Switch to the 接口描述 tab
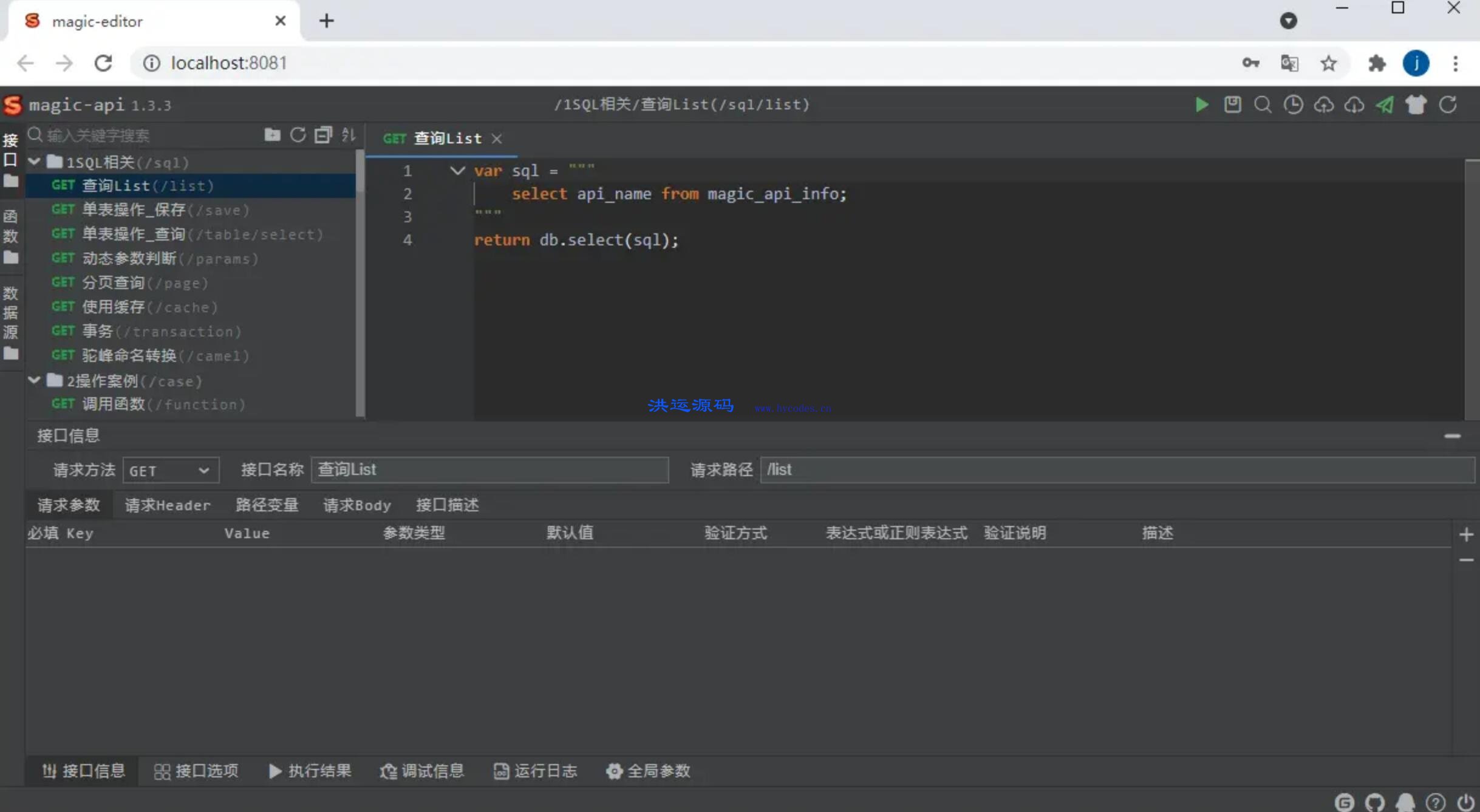The width and height of the screenshot is (1480, 812). (x=448, y=505)
